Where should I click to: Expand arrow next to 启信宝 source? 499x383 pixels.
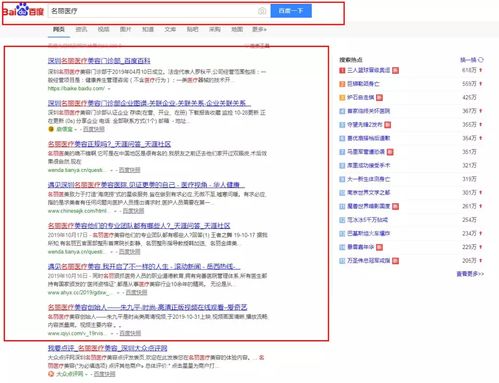click(x=76, y=129)
